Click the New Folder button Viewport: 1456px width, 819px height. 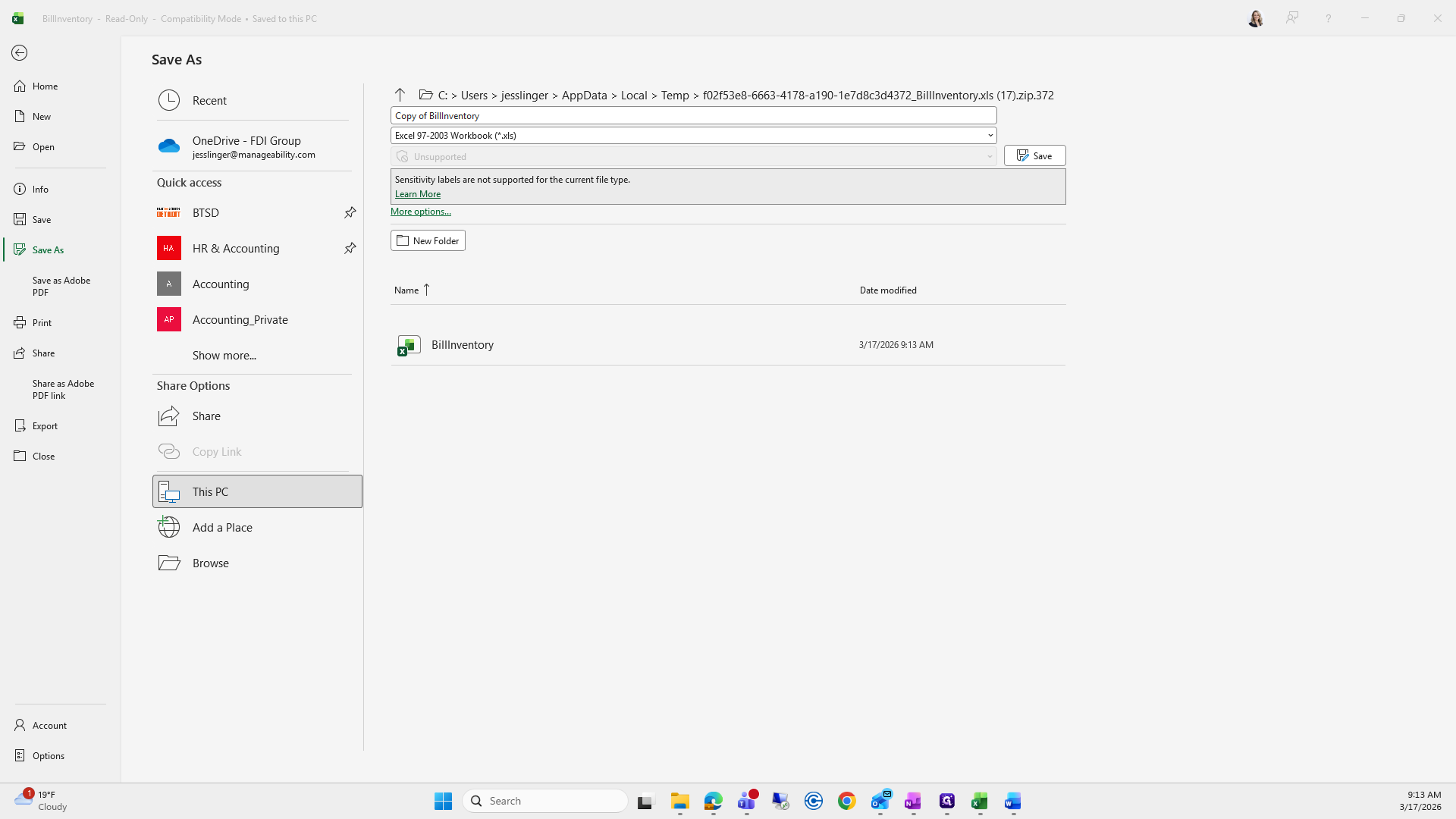(428, 240)
